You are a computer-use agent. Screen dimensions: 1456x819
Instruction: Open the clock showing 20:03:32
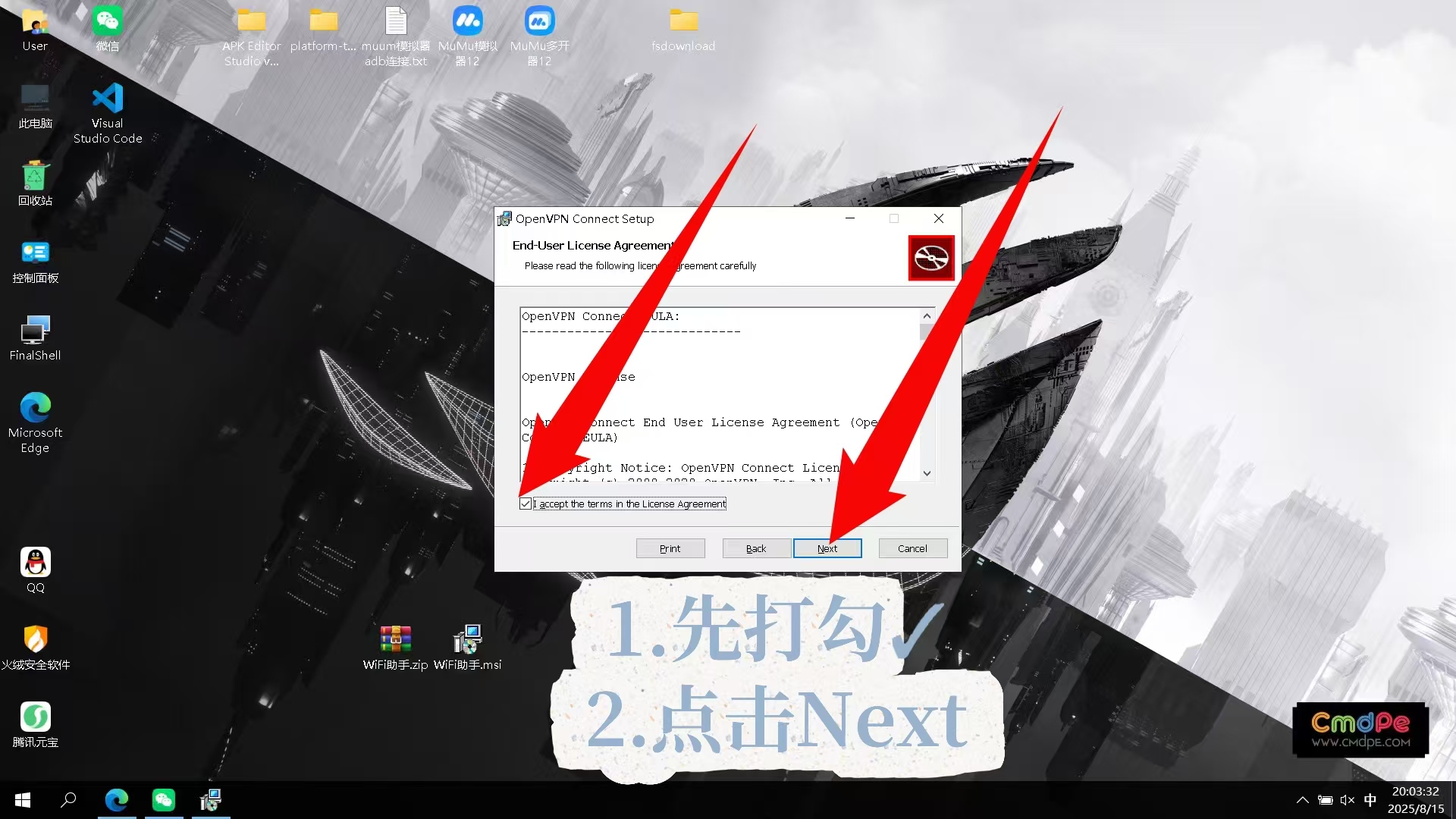point(1416,800)
